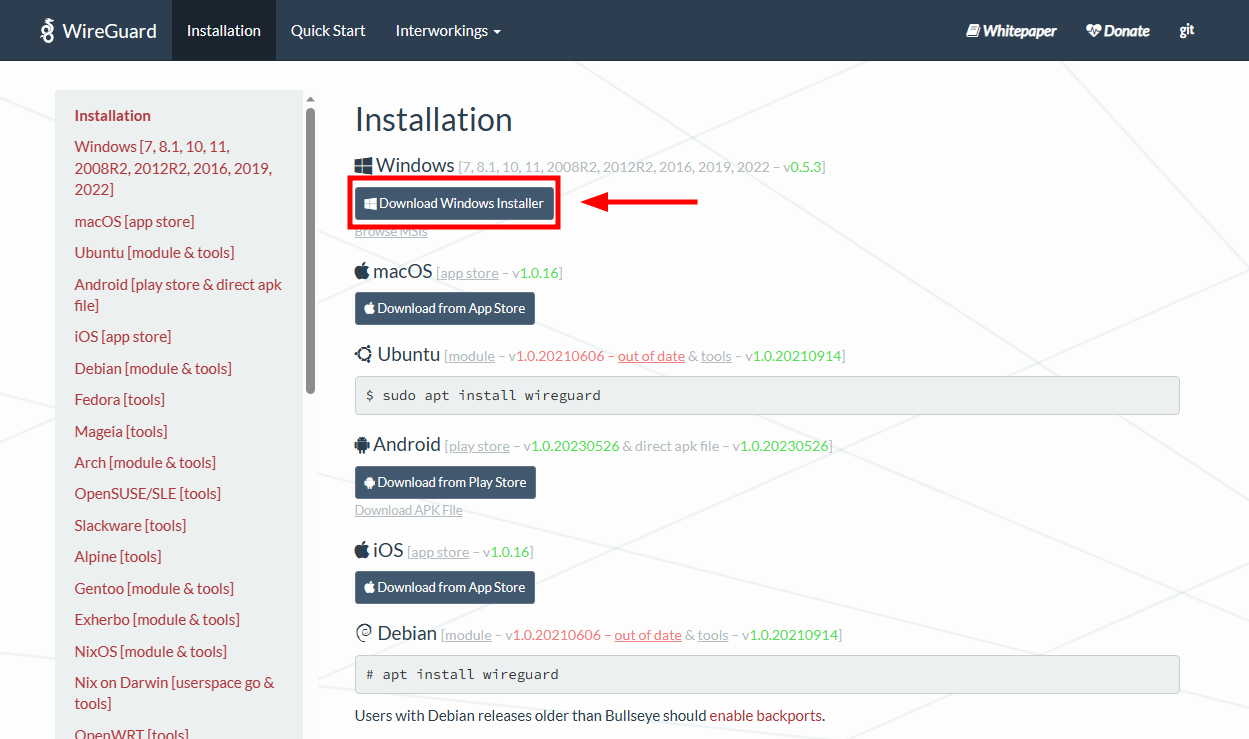Open the enable backports link
Screen dimensions: 1249x739
(765, 716)
